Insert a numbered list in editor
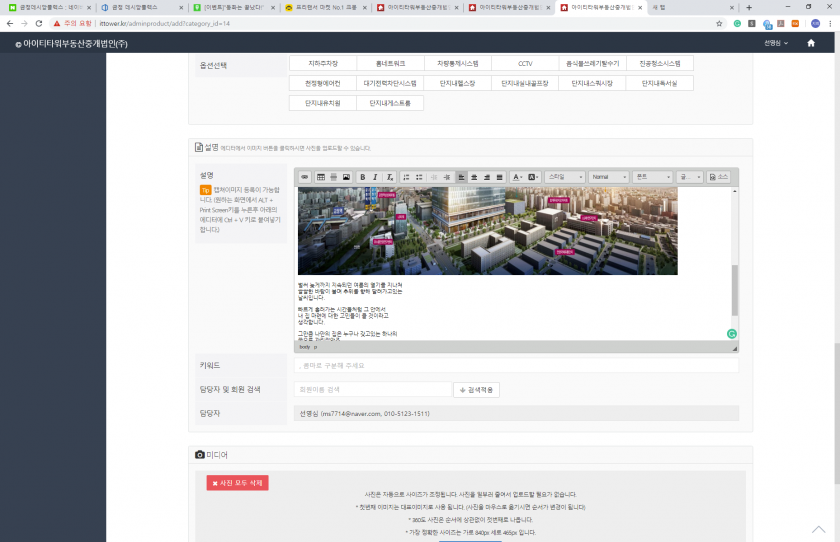 pos(406,177)
